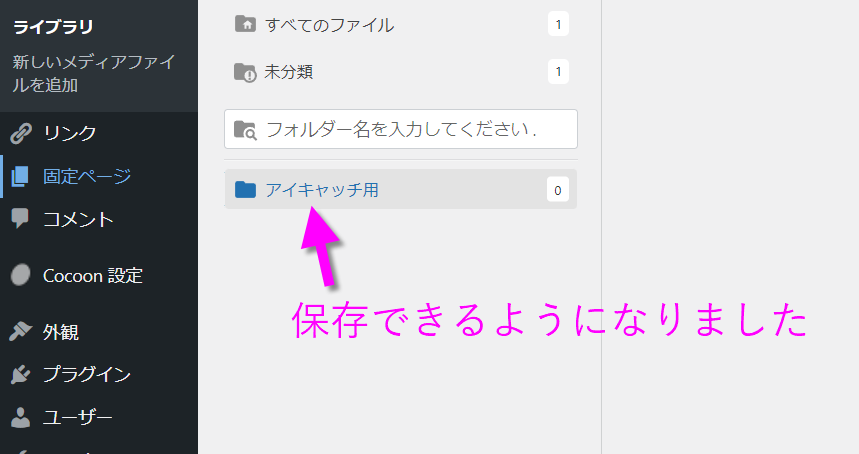Open 新しいメディアファイルを追加 submenu item
859x454 pixels.
pos(94,73)
